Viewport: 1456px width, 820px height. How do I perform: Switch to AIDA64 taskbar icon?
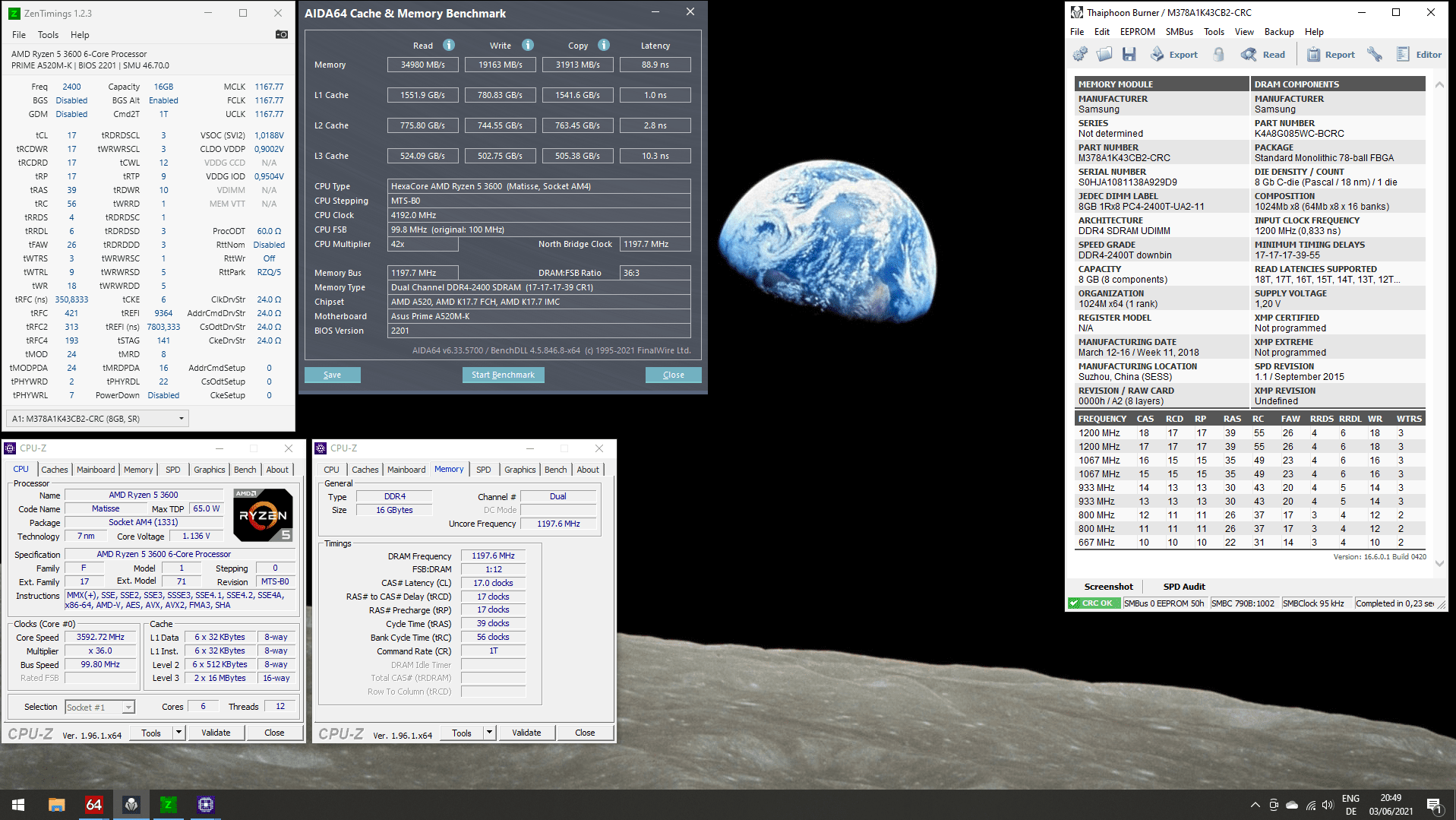(x=93, y=805)
